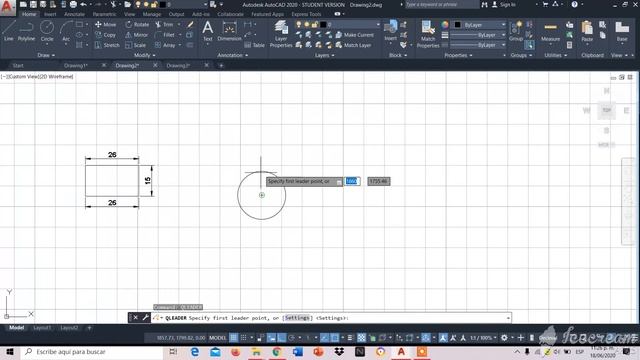Click the Rotate tool
The height and width of the screenshot is (360, 640).
point(137,24)
